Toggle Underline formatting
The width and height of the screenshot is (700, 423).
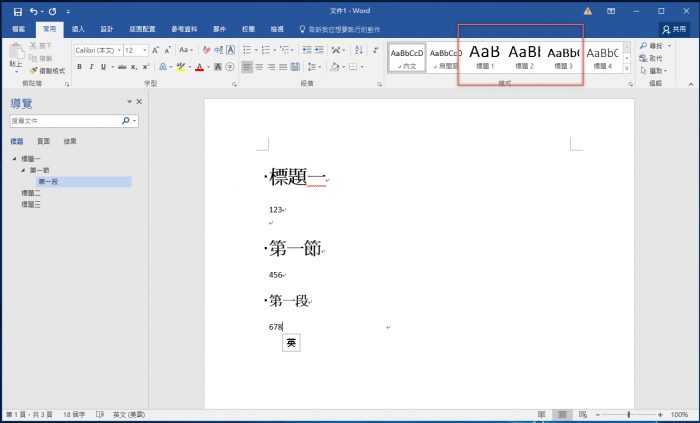tap(105, 67)
